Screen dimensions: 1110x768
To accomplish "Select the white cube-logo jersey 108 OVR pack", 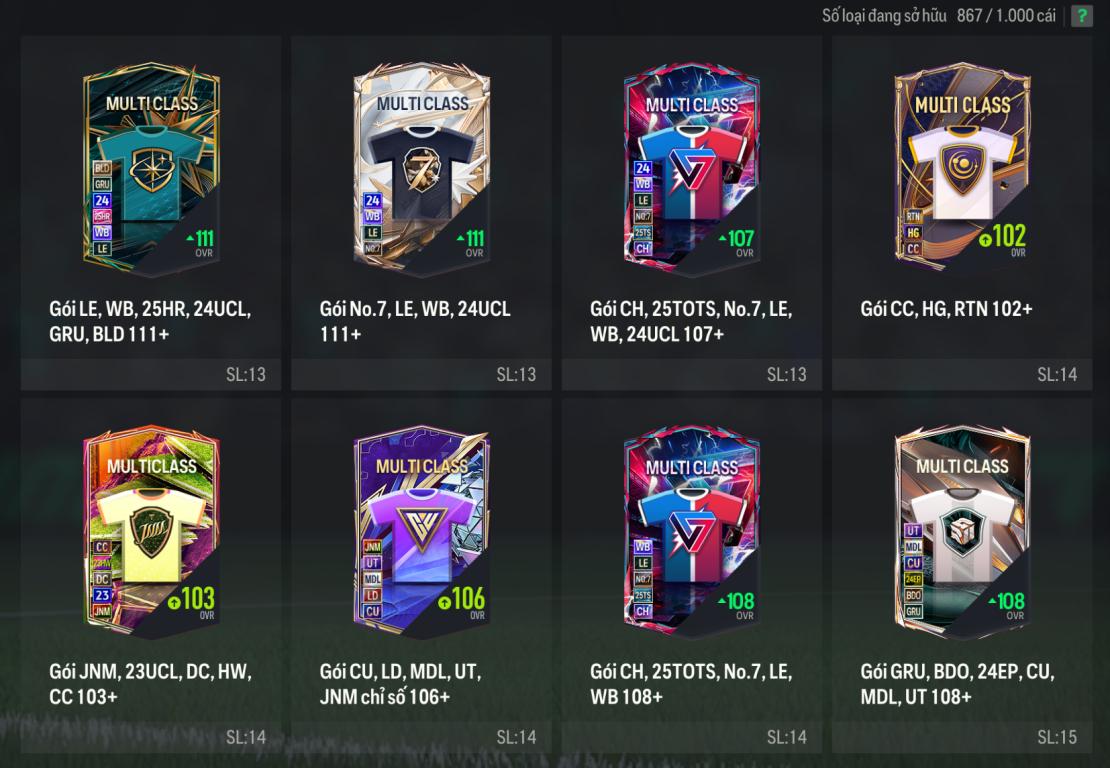I will 963,531.
